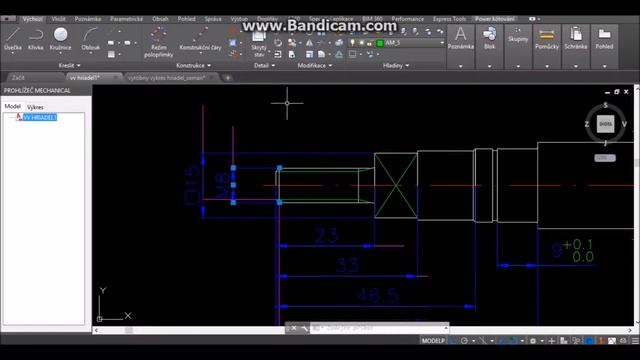Open the Skupiny panel
The image size is (640, 360).
(x=518, y=36)
